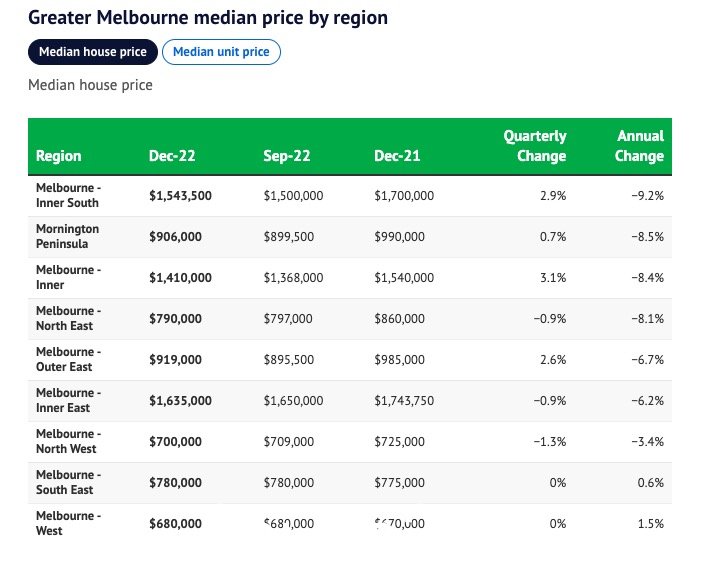Screen dimensions: 717x563
Task: Click the $1,743,750 Dec-21 value
Action: pyautogui.click(x=404, y=401)
